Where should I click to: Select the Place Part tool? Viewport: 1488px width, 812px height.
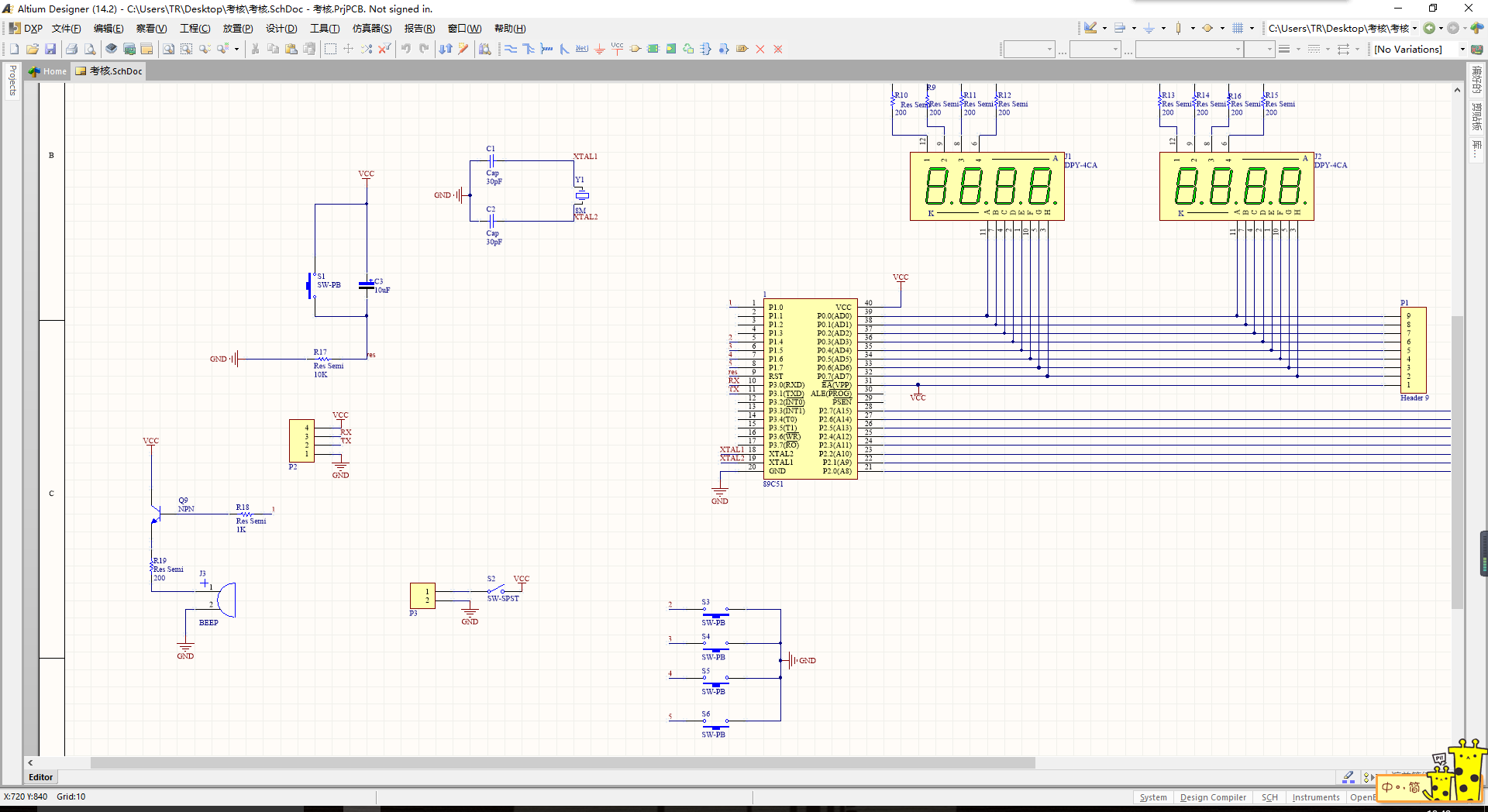coord(635,49)
